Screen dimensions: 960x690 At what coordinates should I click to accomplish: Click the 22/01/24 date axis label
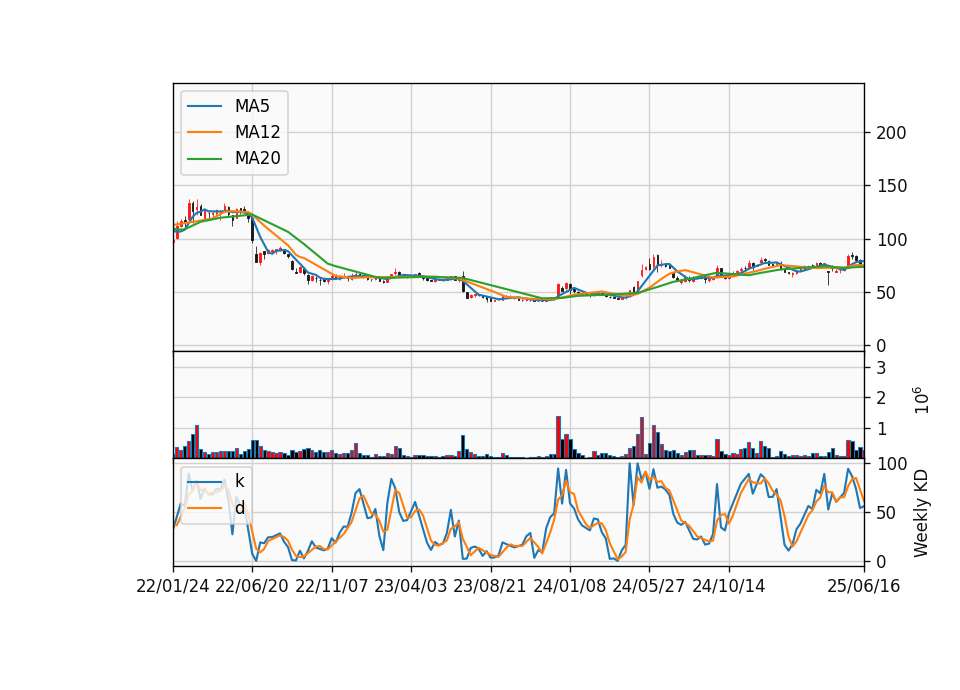pyautogui.click(x=173, y=587)
